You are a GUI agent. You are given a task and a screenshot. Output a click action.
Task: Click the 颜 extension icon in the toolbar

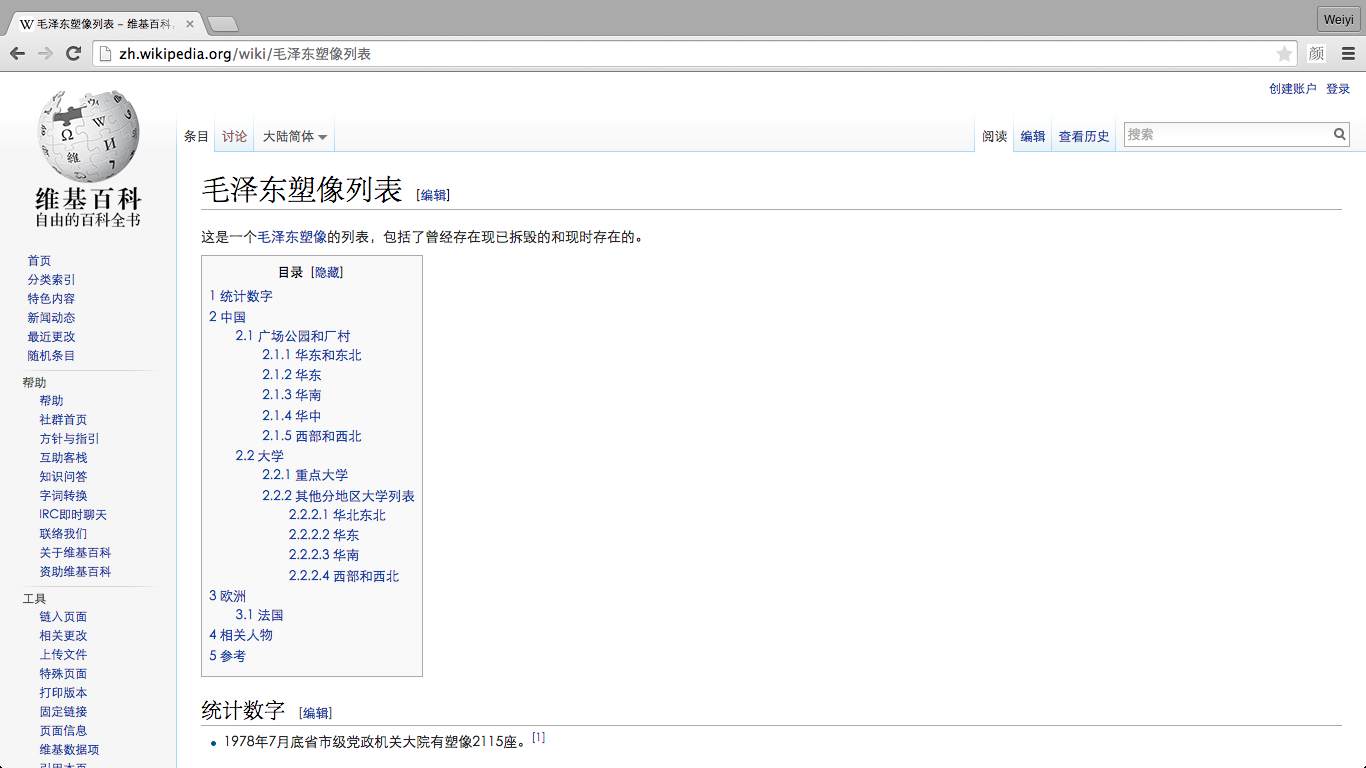[x=1317, y=54]
